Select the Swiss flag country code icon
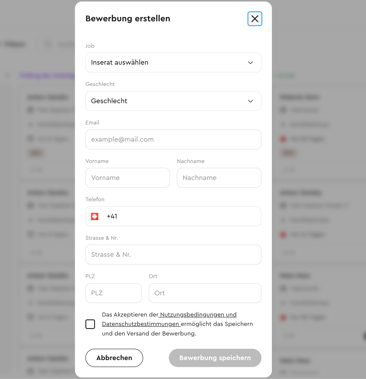Image resolution: width=366 pixels, height=379 pixels. tap(95, 216)
